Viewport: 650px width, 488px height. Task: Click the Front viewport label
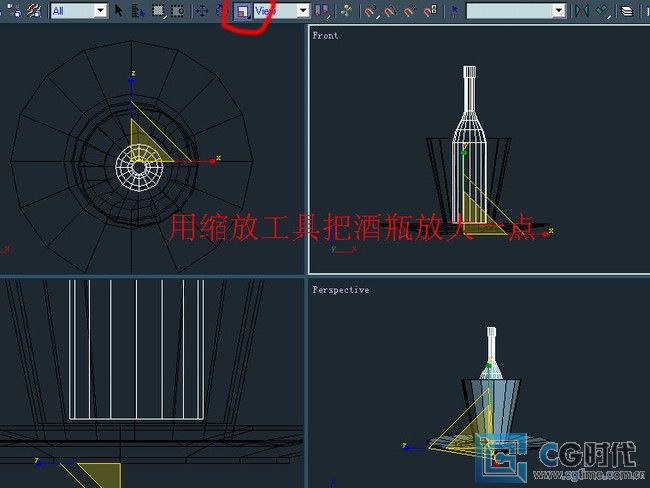[x=325, y=36]
